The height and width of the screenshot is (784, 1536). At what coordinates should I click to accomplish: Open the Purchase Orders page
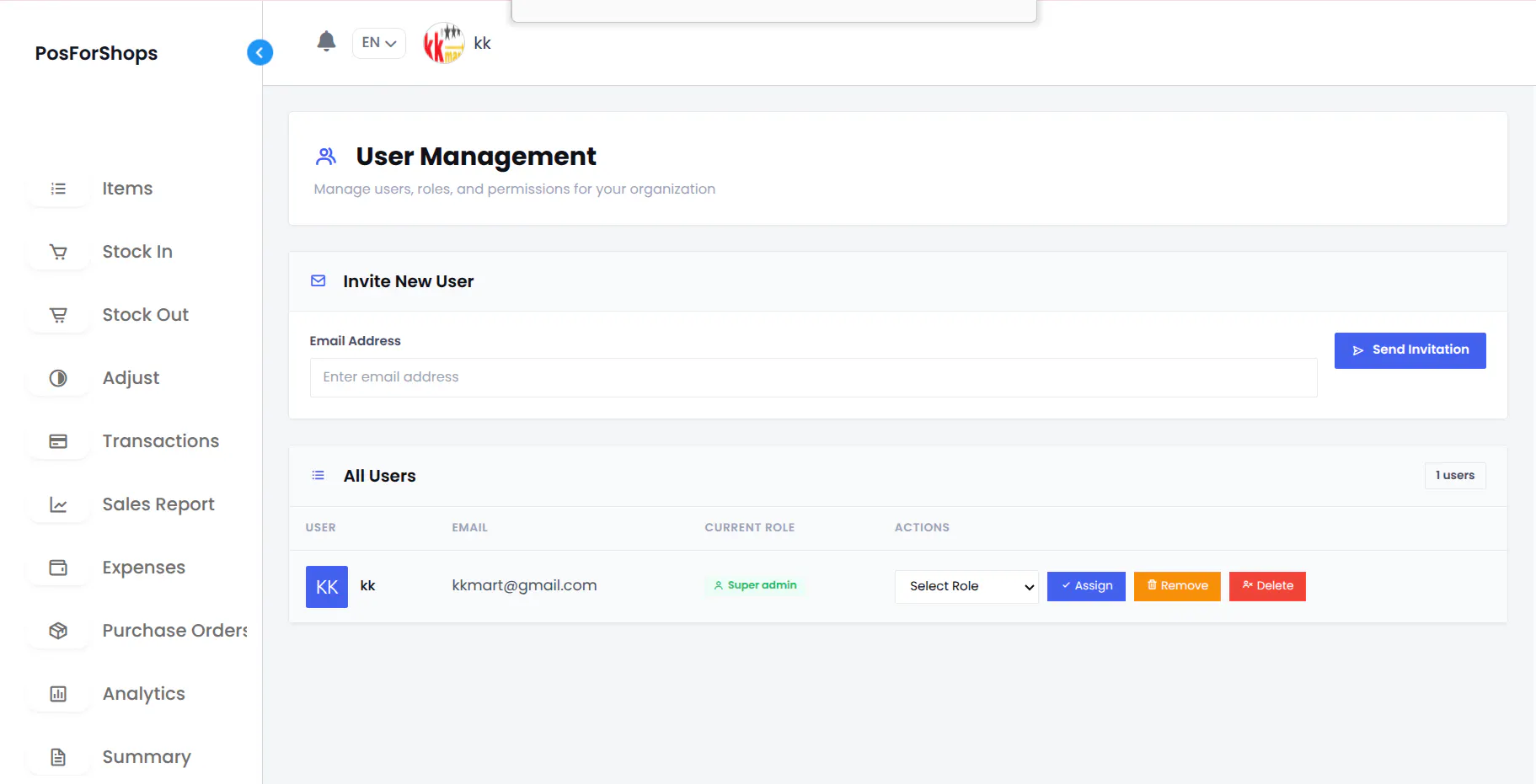click(174, 631)
